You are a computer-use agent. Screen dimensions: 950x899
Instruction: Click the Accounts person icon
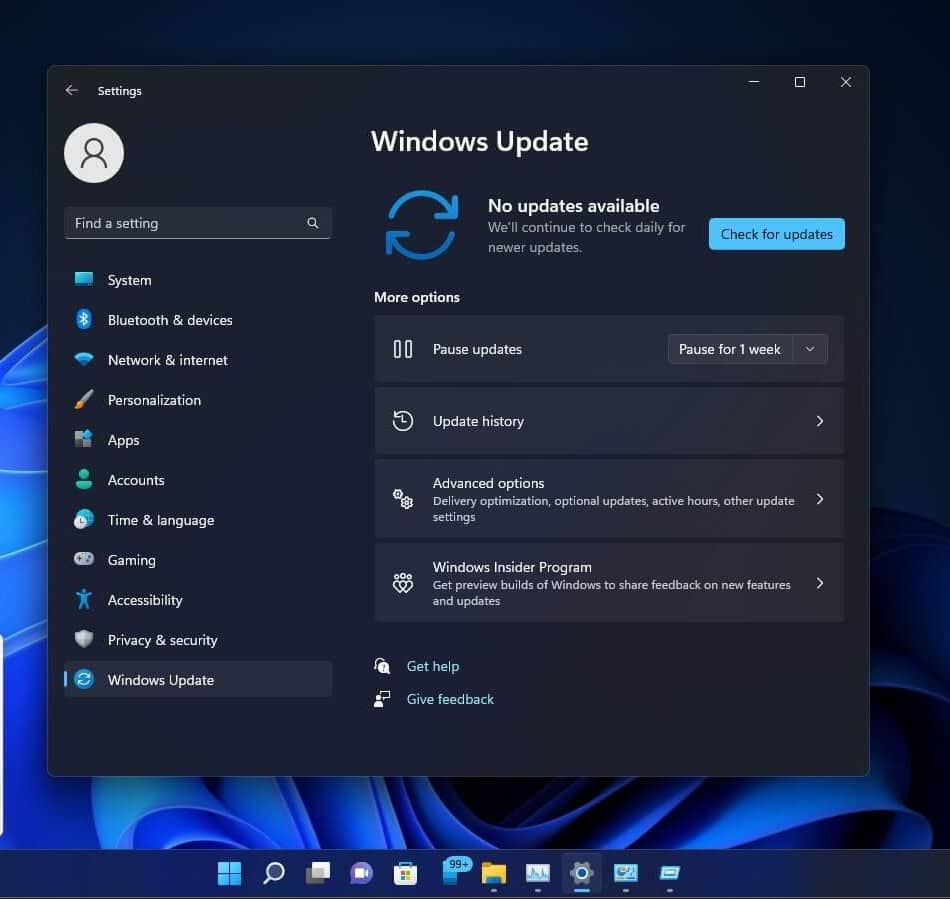coord(84,479)
